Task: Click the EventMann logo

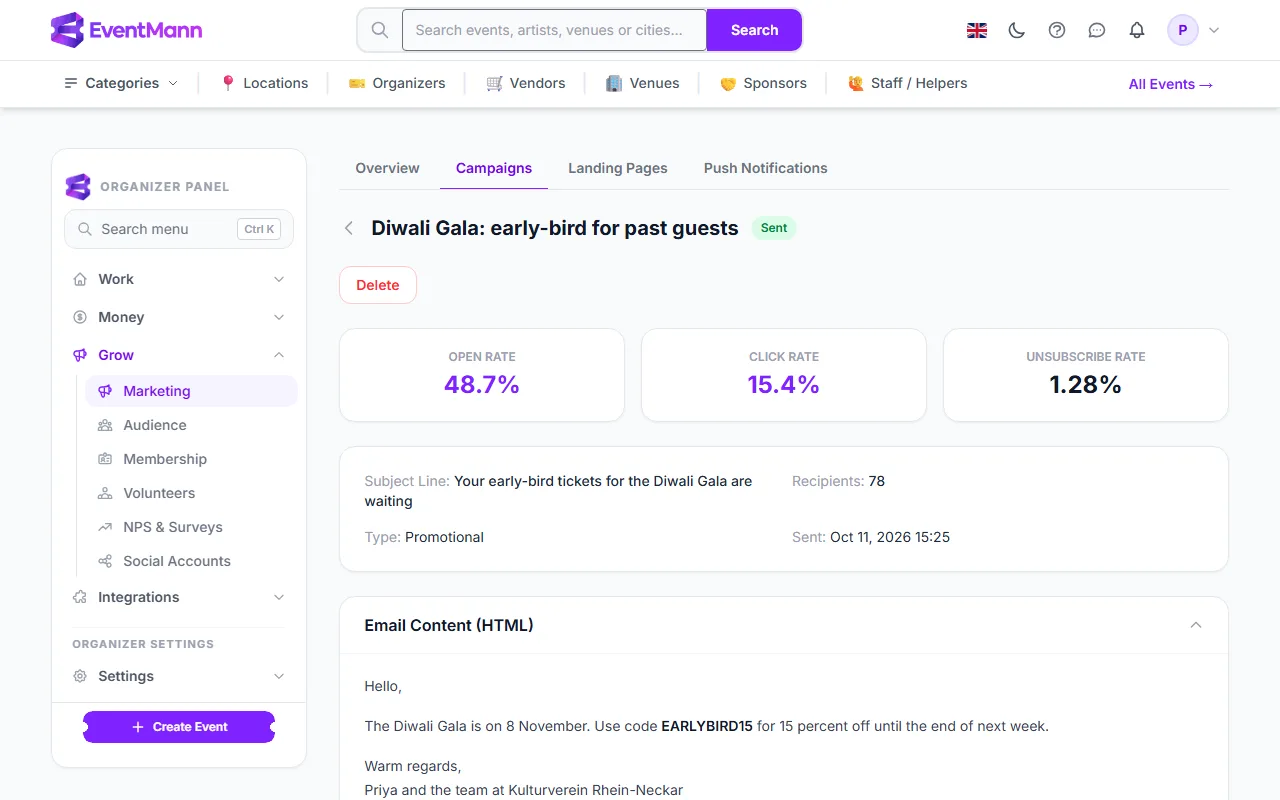Action: click(126, 30)
